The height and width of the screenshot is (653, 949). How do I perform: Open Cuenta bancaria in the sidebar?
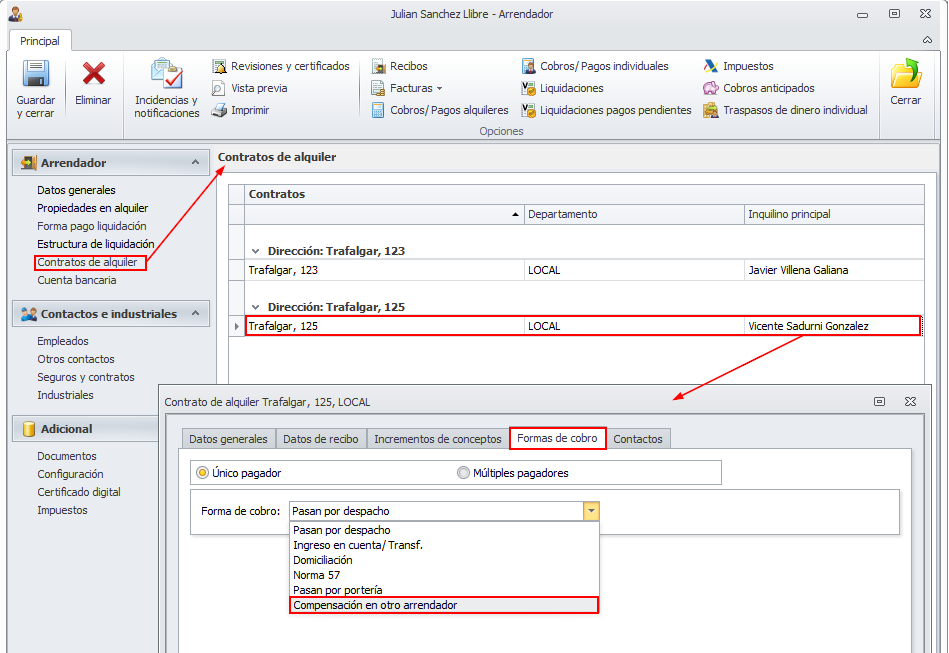coord(77,281)
